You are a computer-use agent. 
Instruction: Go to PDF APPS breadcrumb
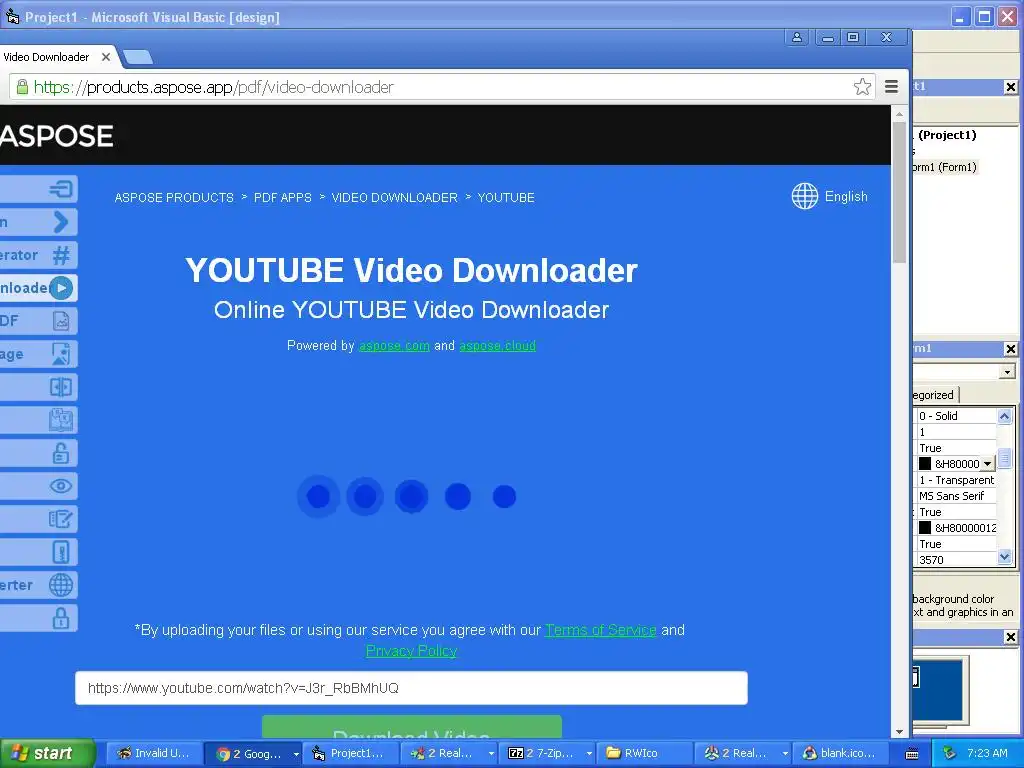[x=283, y=197]
